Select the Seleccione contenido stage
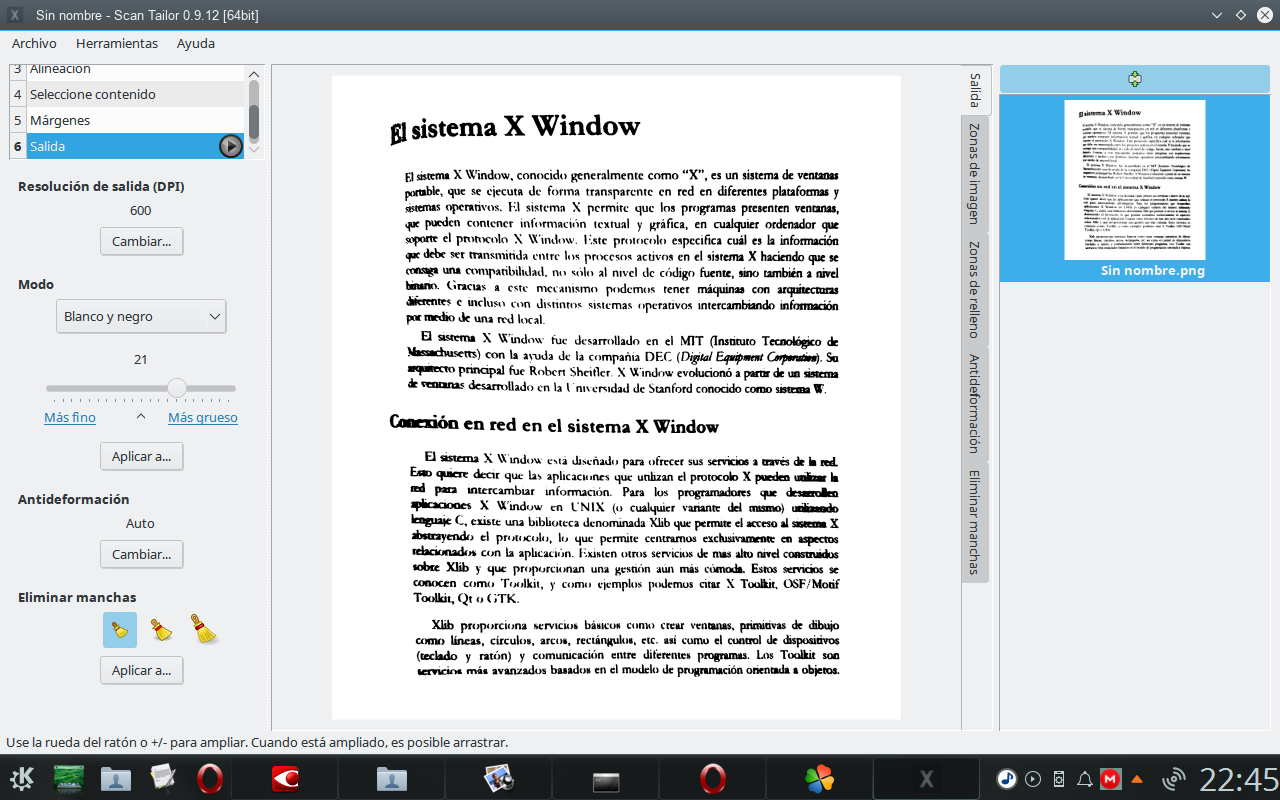The image size is (1280, 800). click(x=127, y=94)
